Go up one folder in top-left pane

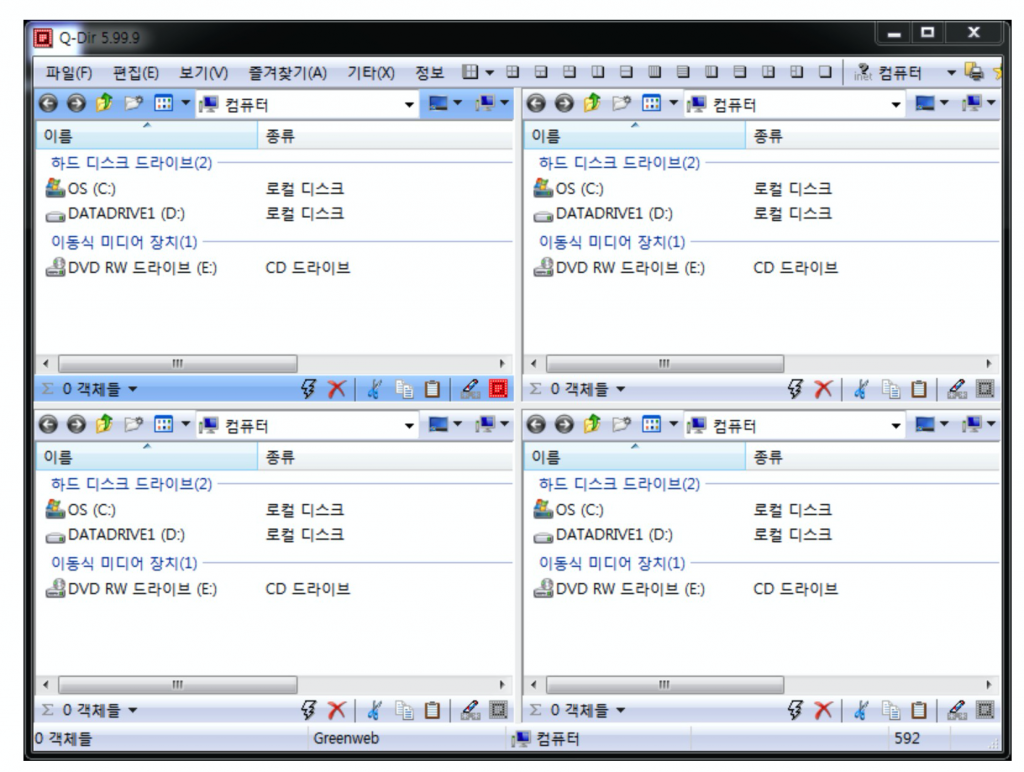pyautogui.click(x=104, y=103)
